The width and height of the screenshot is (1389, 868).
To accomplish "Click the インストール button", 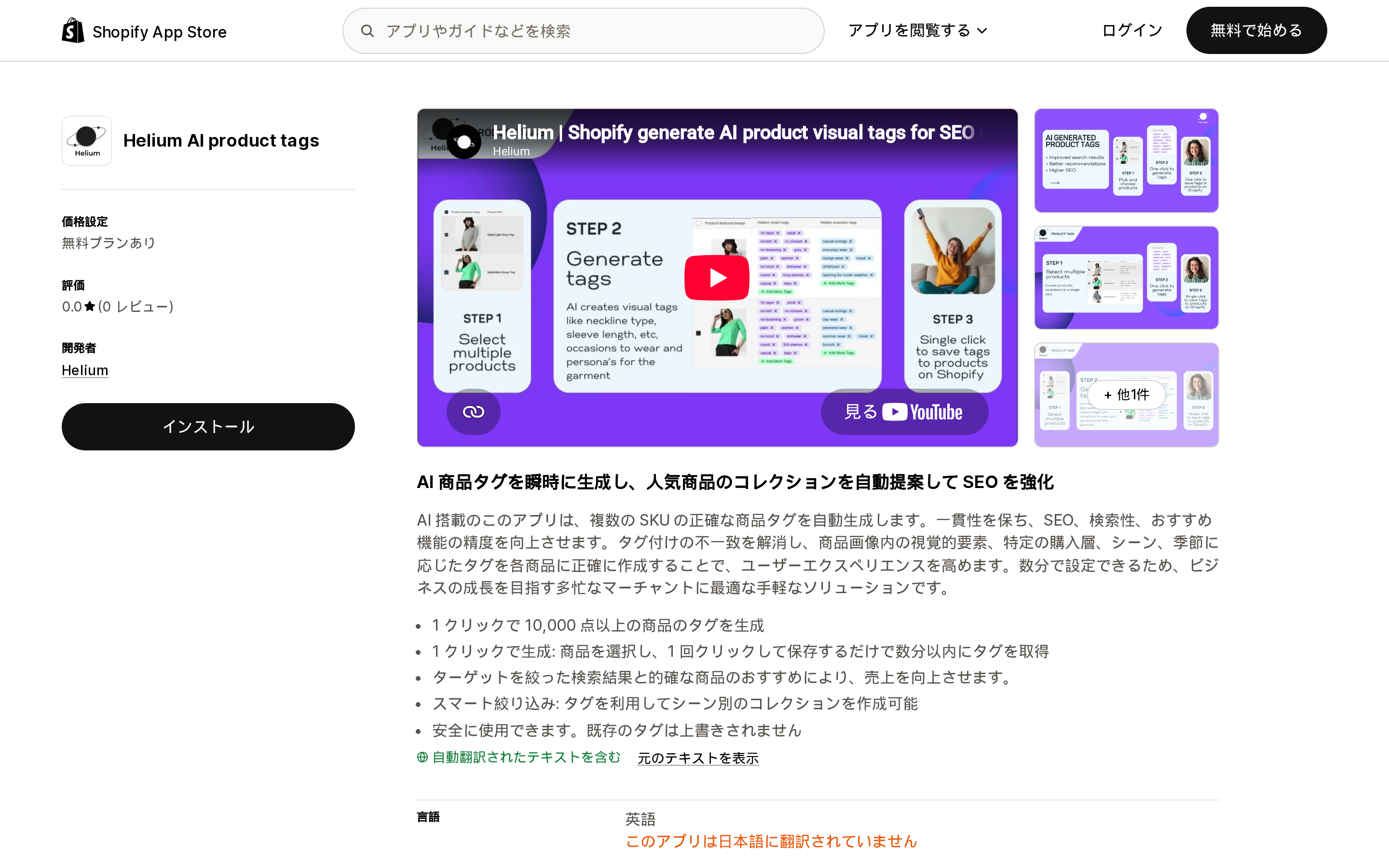I will pyautogui.click(x=208, y=427).
